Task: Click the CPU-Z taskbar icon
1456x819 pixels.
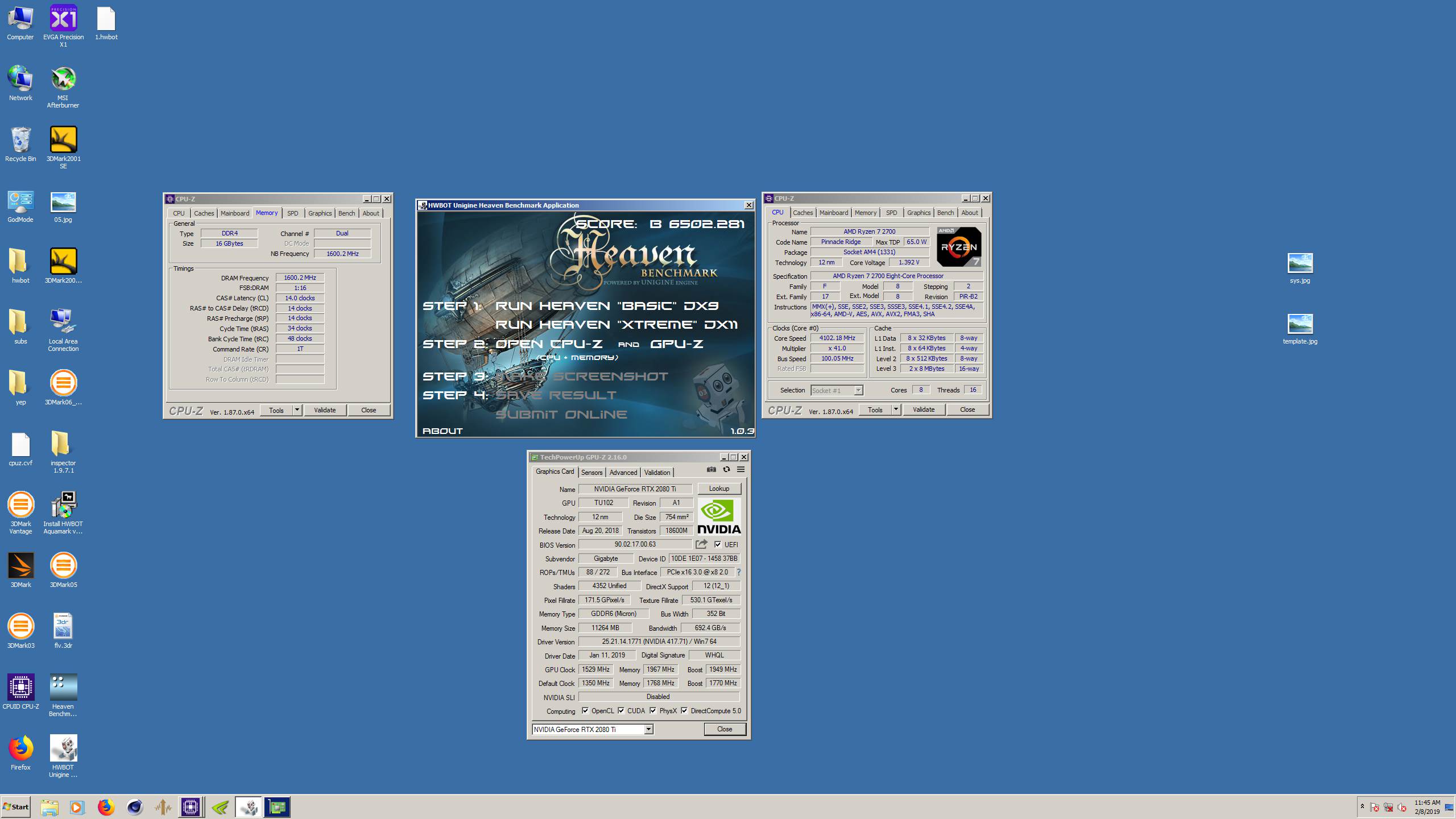Action: 191,807
